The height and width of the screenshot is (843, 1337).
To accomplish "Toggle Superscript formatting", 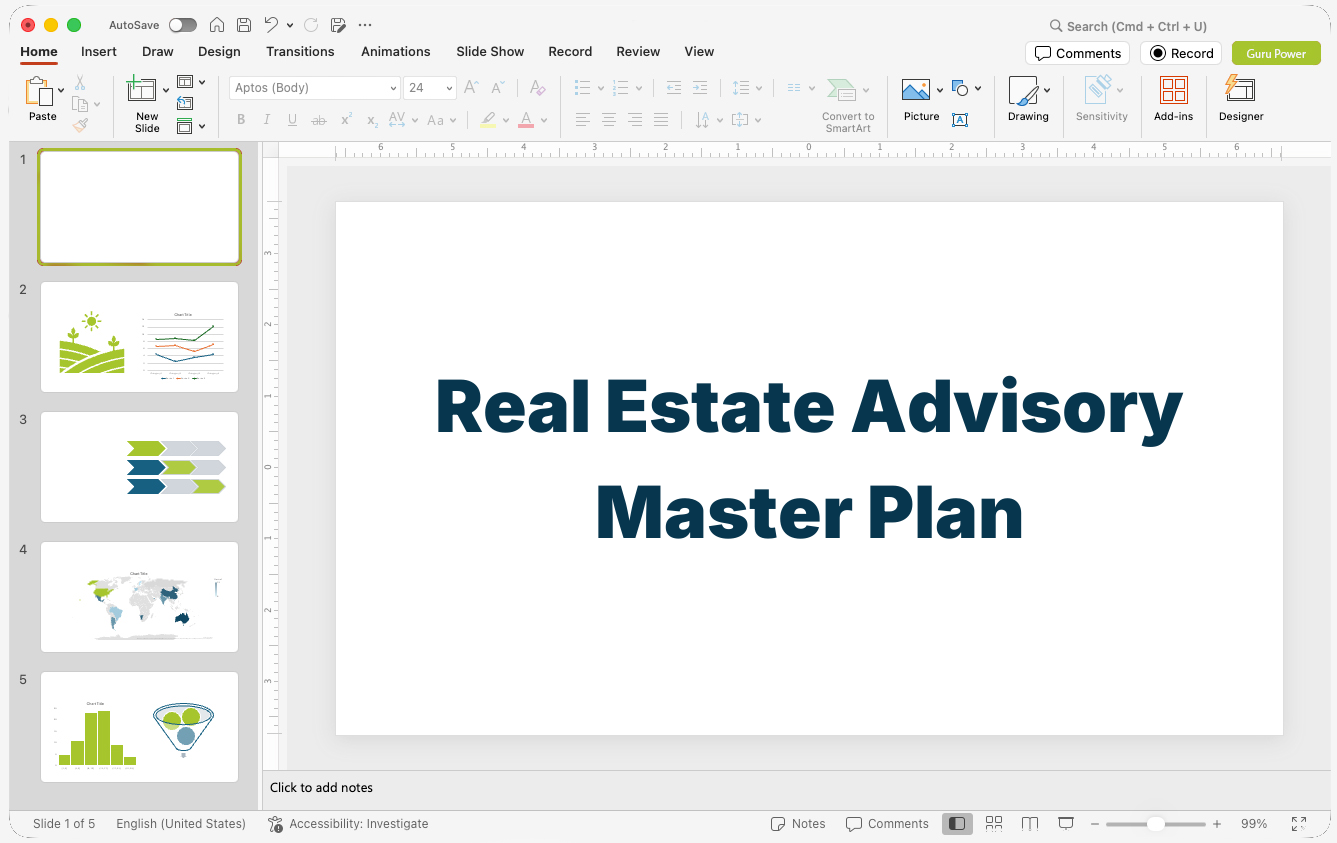I will [346, 120].
